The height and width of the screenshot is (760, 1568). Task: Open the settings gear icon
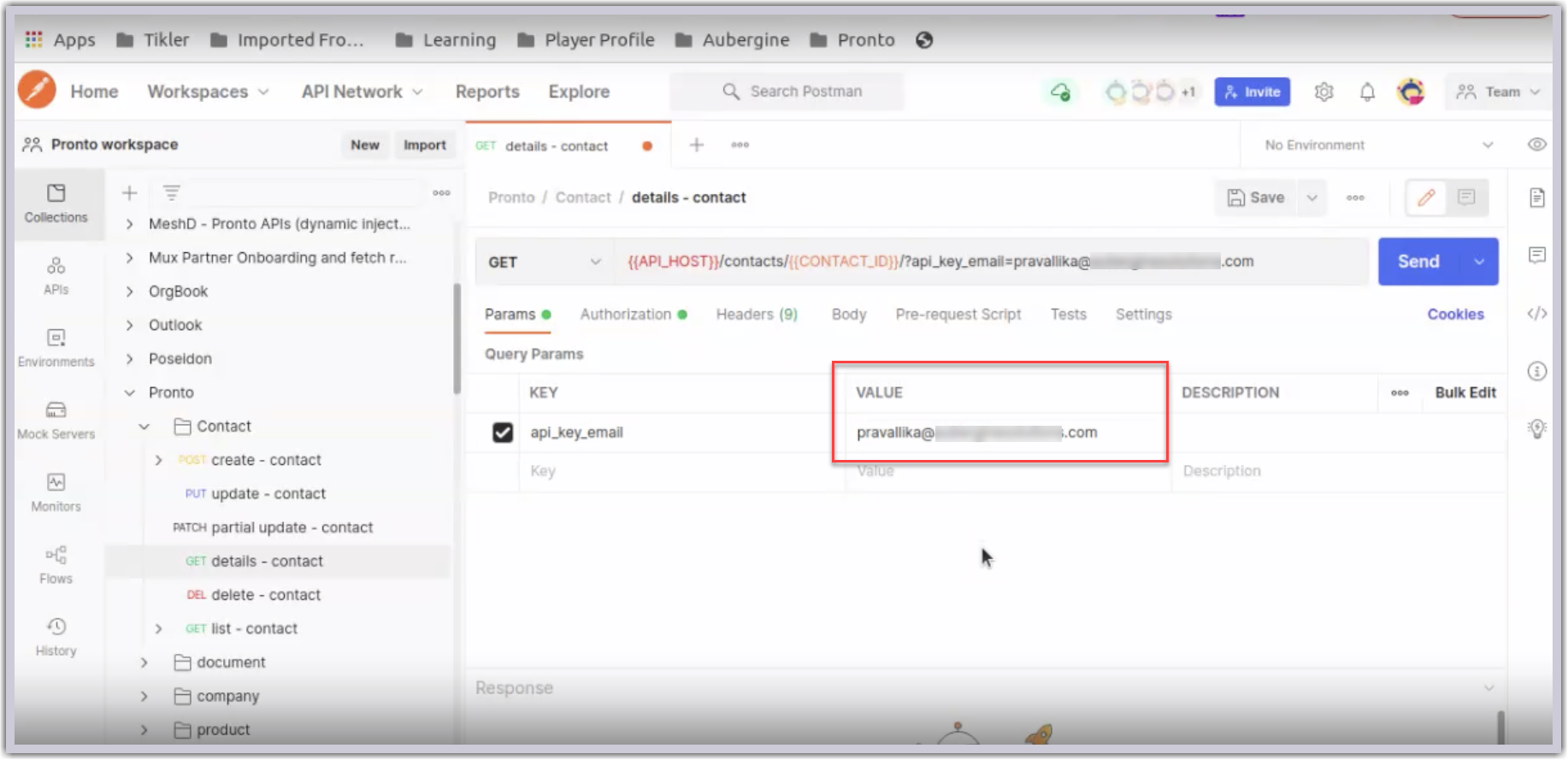coord(1323,91)
